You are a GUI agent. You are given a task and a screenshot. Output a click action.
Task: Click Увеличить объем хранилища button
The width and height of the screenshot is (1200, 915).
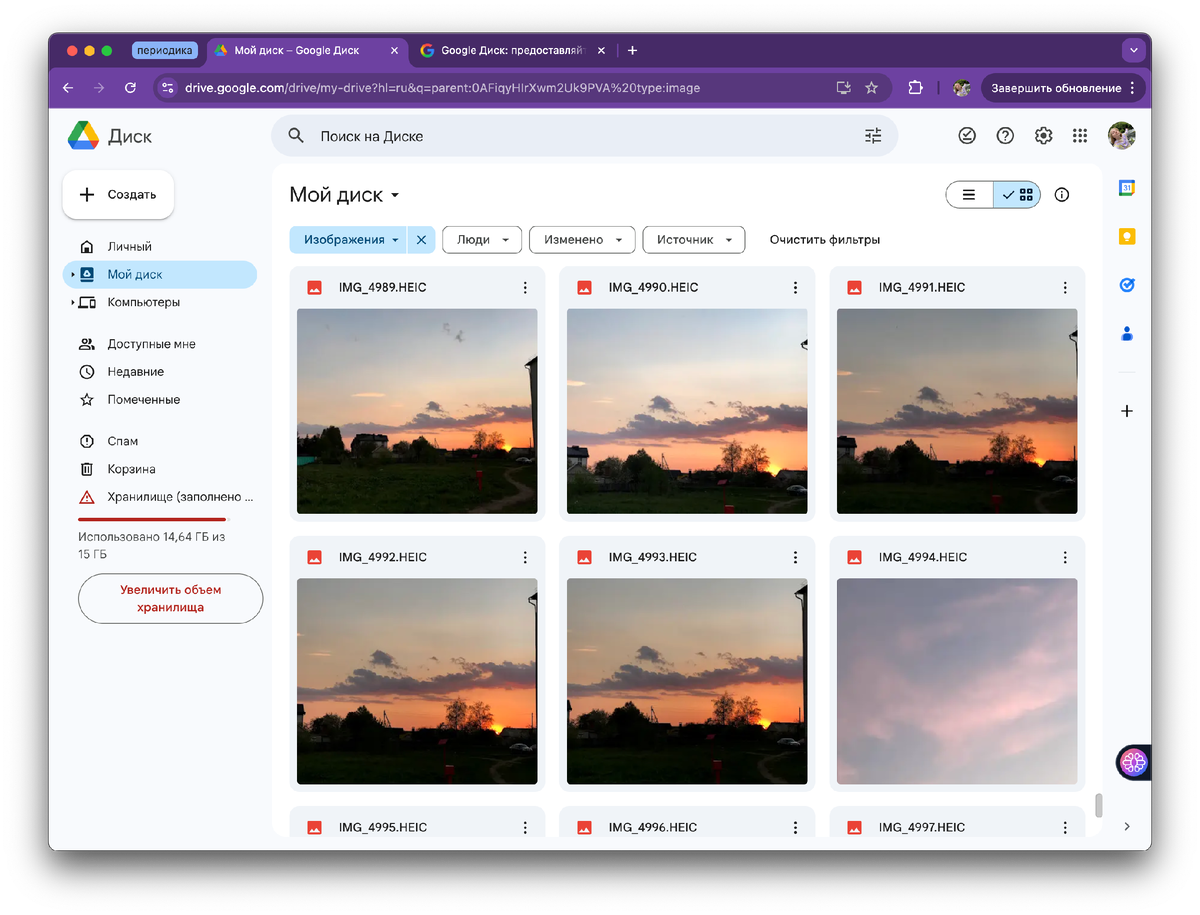[x=170, y=598]
